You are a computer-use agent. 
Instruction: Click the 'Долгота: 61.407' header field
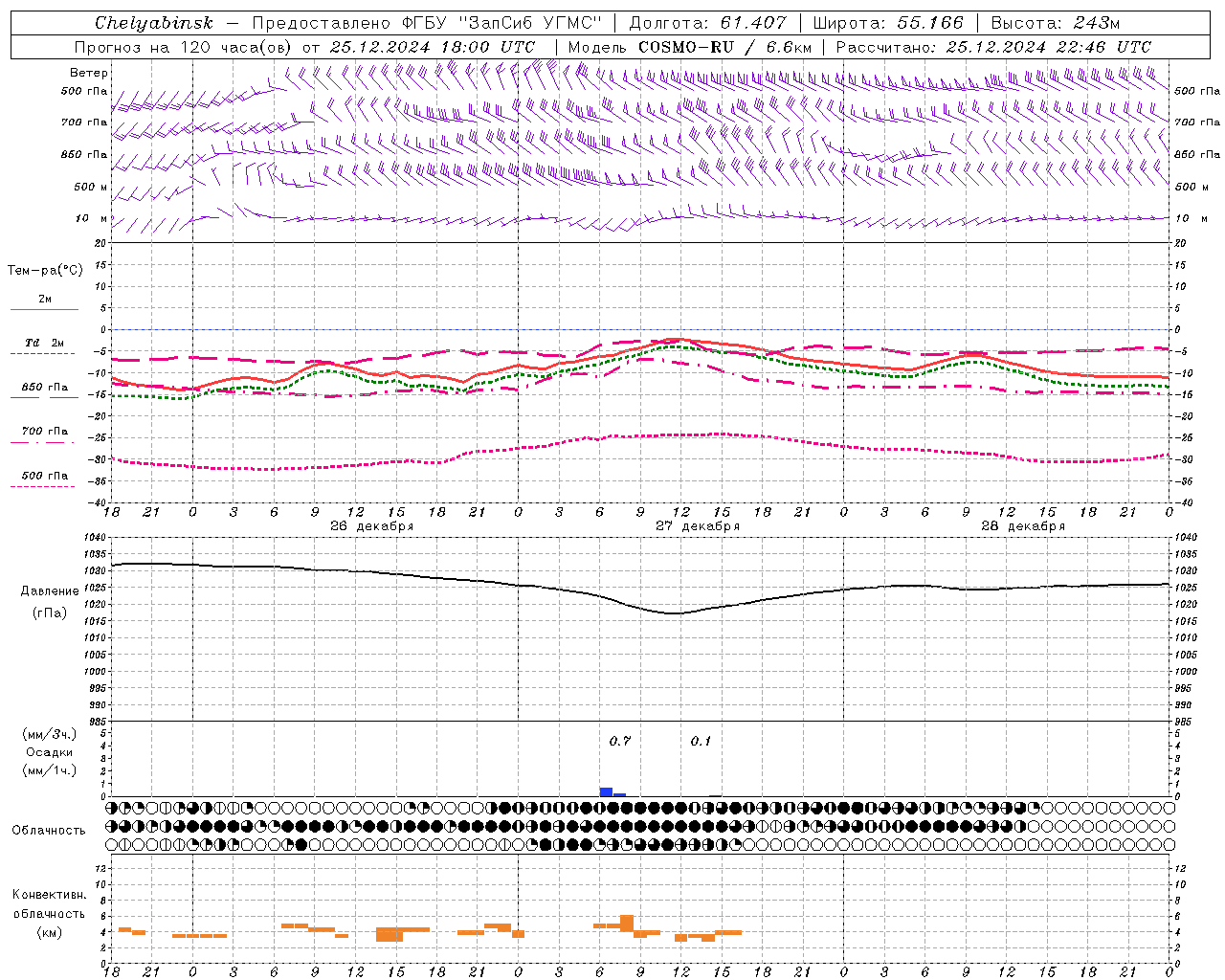pyautogui.click(x=707, y=23)
